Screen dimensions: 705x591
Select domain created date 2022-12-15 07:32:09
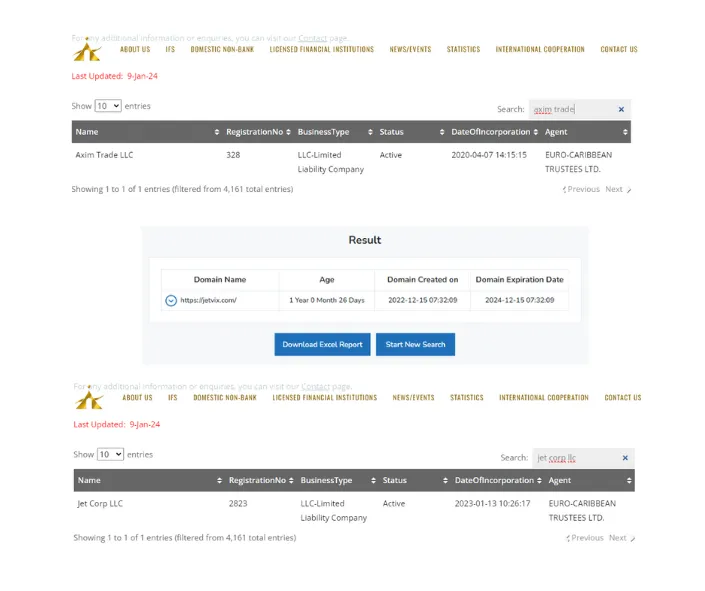pyautogui.click(x=423, y=300)
